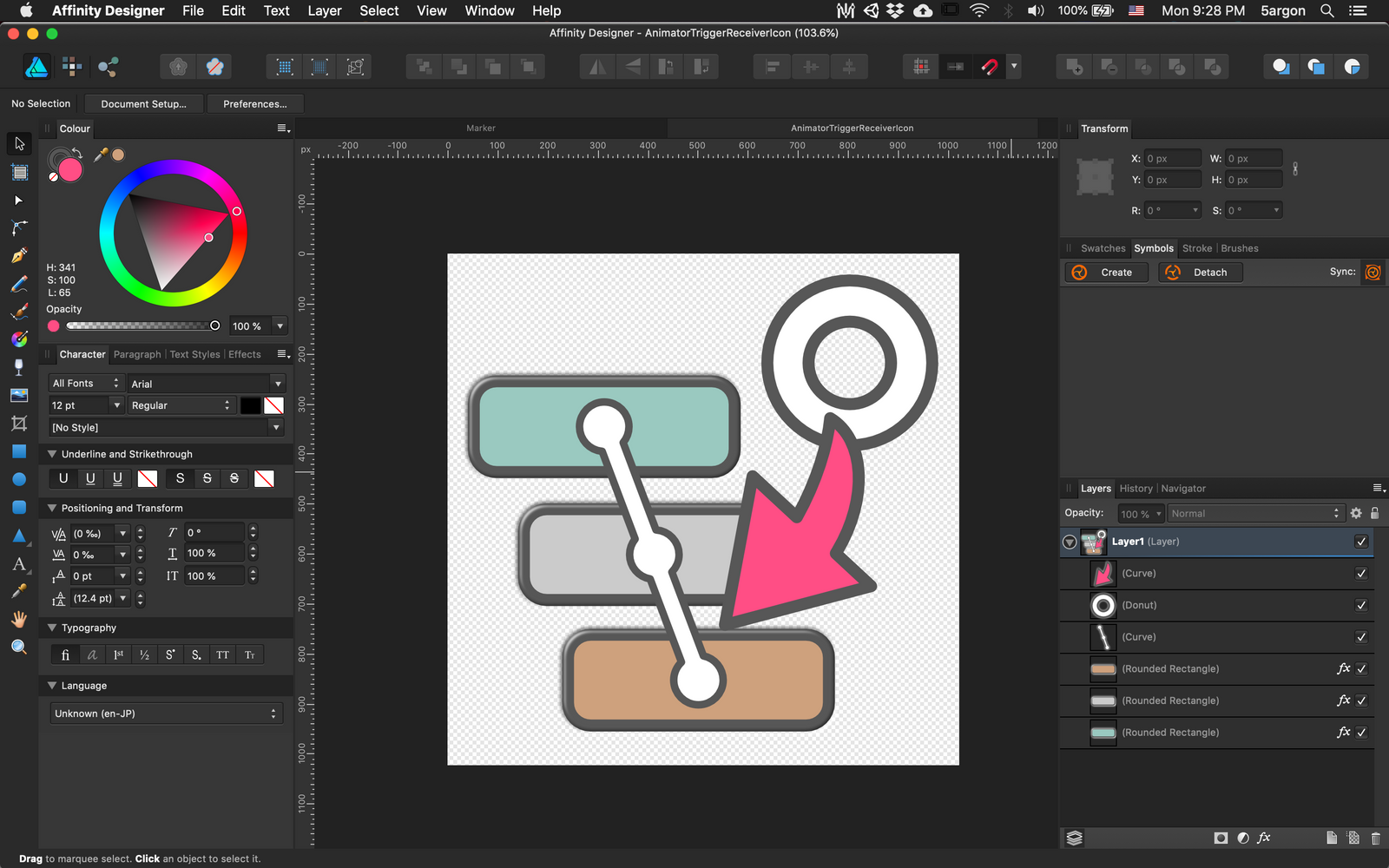Toggle visibility of the pink arrow Curve layer

[x=1362, y=573]
